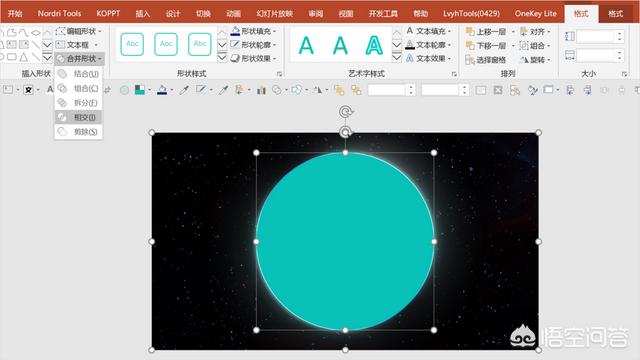Open the Merge Shapes (合并形状) dropdown
The image size is (640, 360).
(x=79, y=59)
